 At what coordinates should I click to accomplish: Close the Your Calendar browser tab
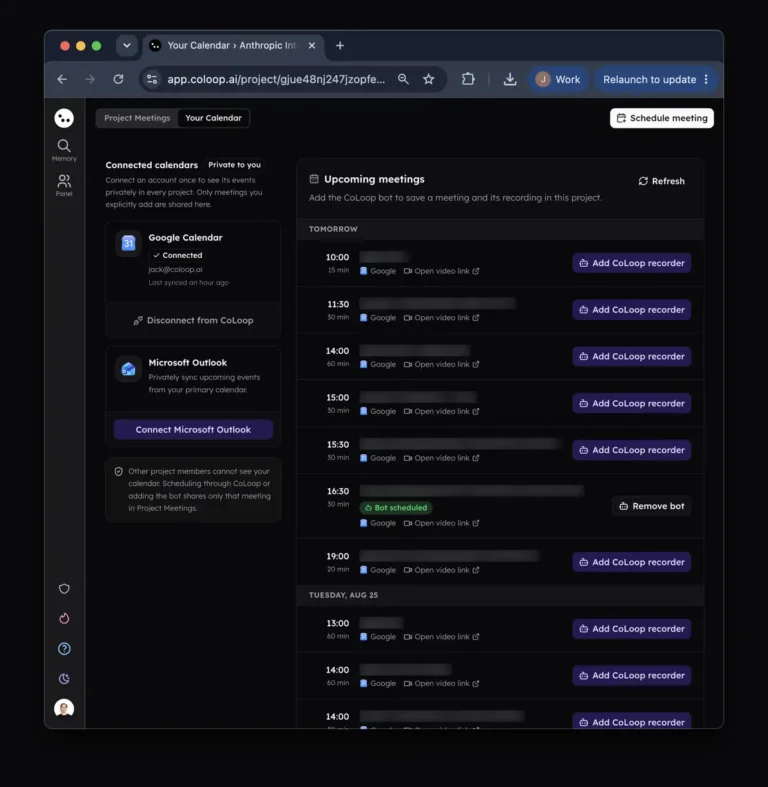(x=312, y=46)
